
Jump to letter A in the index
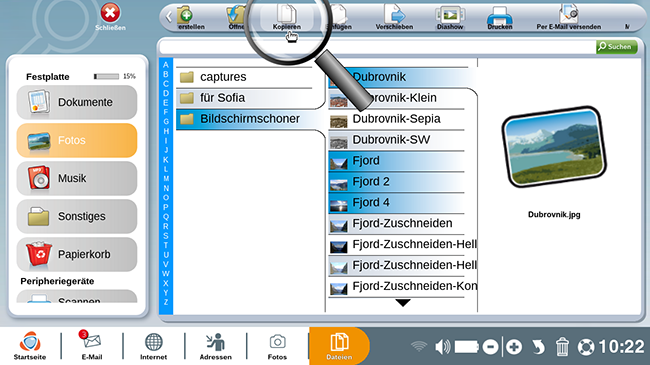[x=166, y=65]
